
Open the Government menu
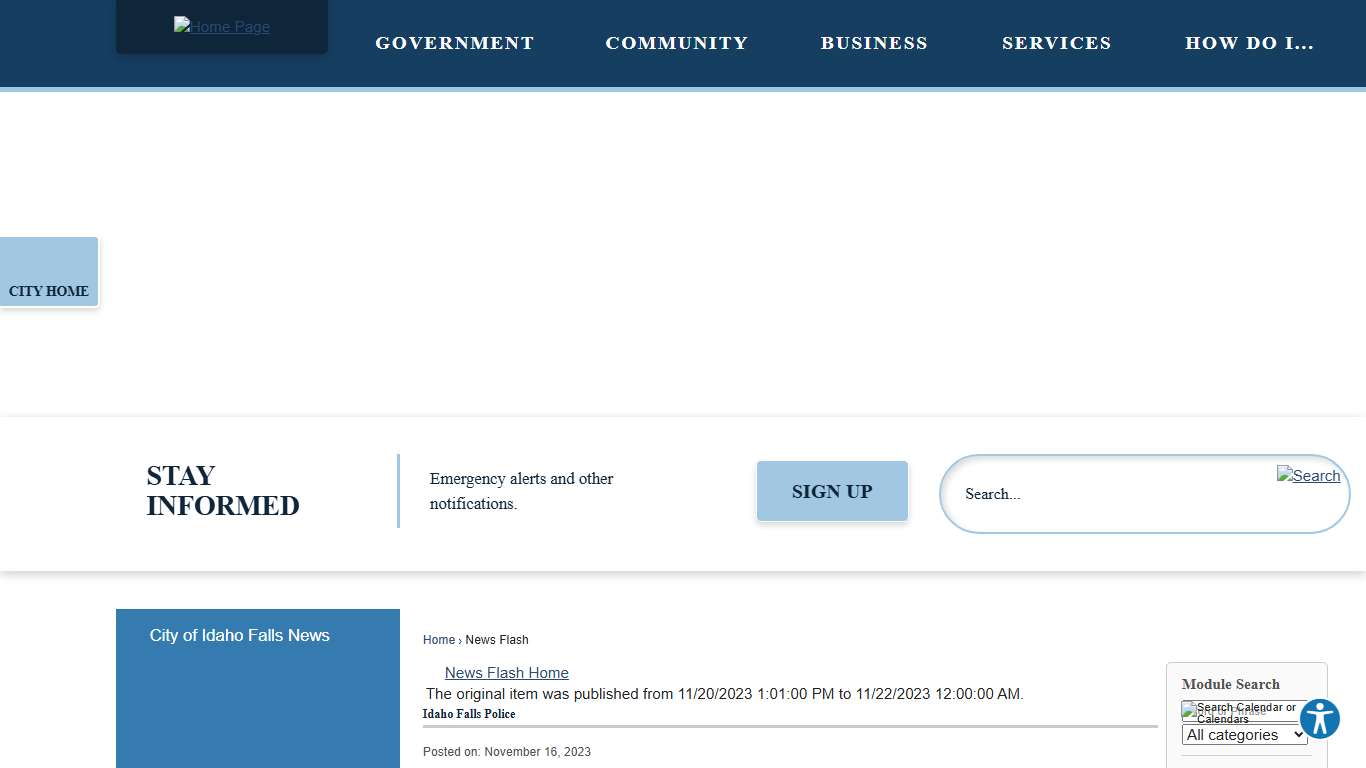454,43
